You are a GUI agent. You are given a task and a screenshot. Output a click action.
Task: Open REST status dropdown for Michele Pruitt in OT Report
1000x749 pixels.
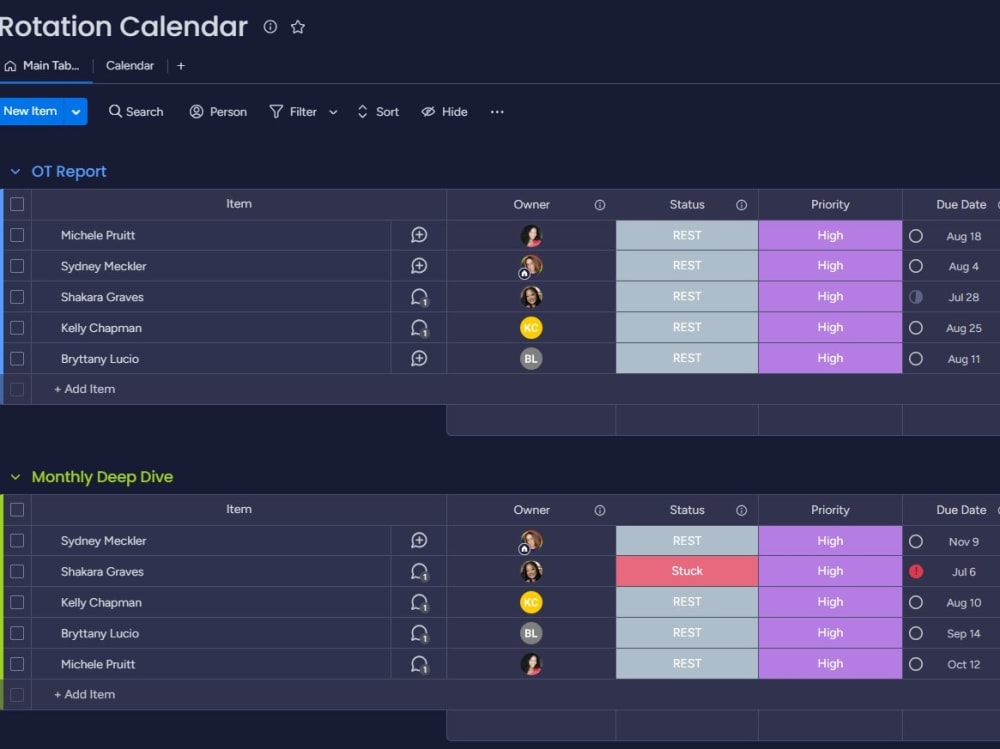[687, 235]
